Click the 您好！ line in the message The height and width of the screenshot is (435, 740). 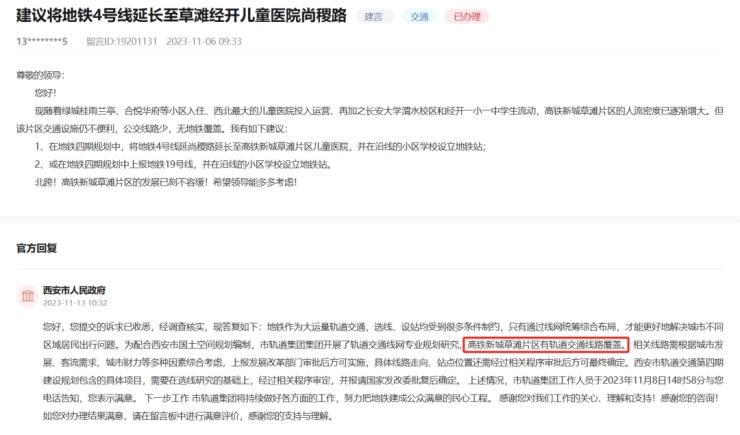[x=46, y=93]
